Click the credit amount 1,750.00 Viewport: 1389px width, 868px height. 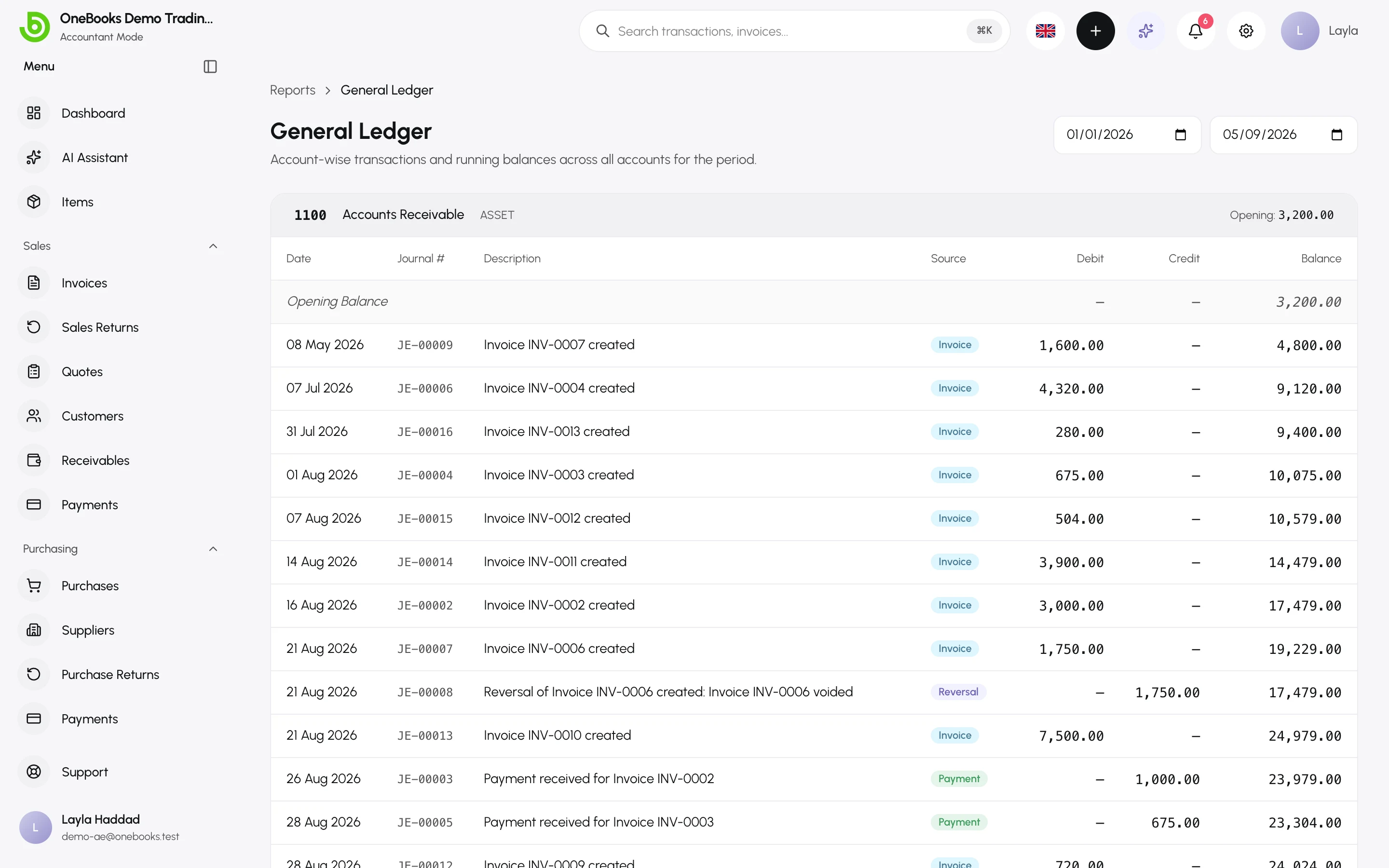[x=1167, y=693]
